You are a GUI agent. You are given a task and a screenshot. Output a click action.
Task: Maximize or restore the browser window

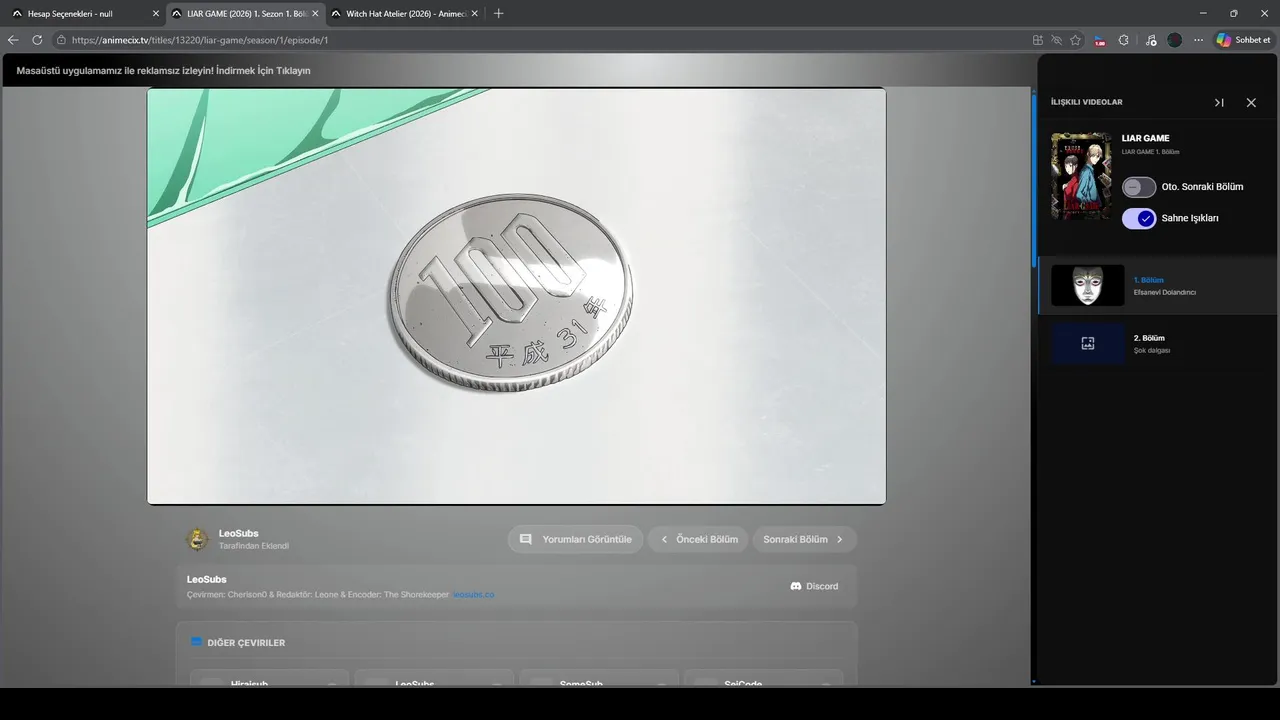coord(1233,13)
